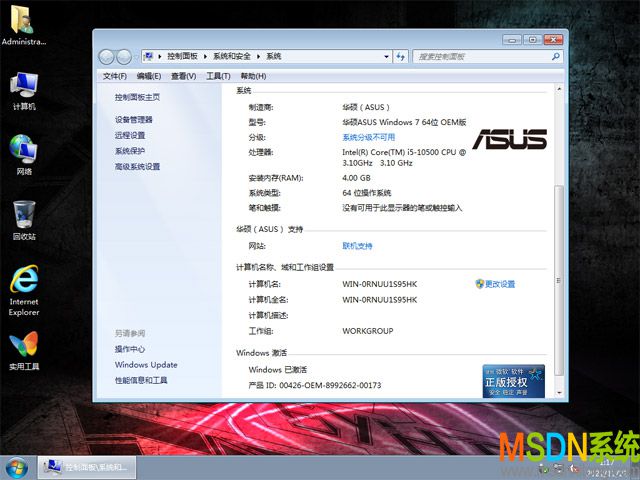Open the 回收站 recycle bin icon

tap(24, 220)
